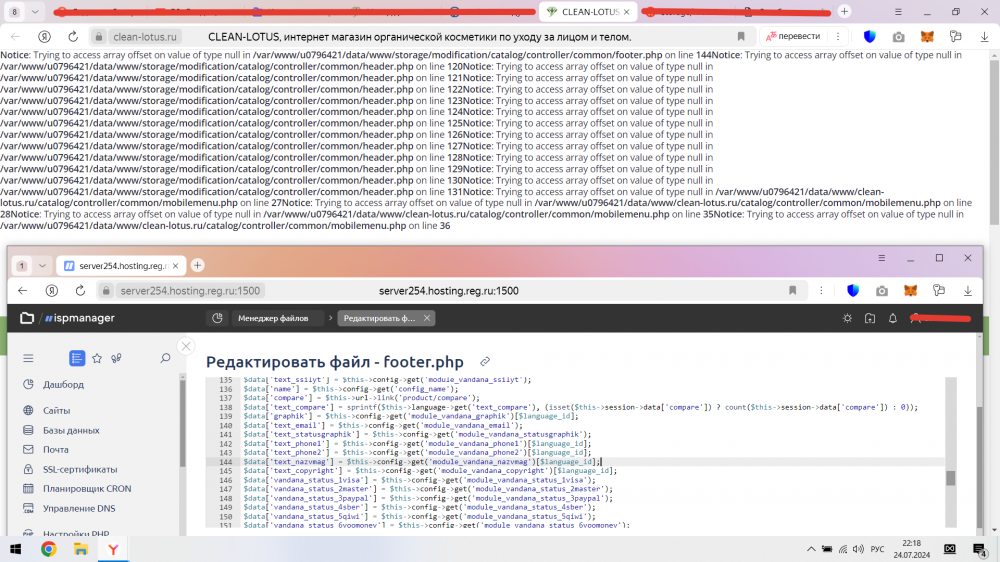Click the перевести translate button
1000x562 pixels.
coord(793,36)
